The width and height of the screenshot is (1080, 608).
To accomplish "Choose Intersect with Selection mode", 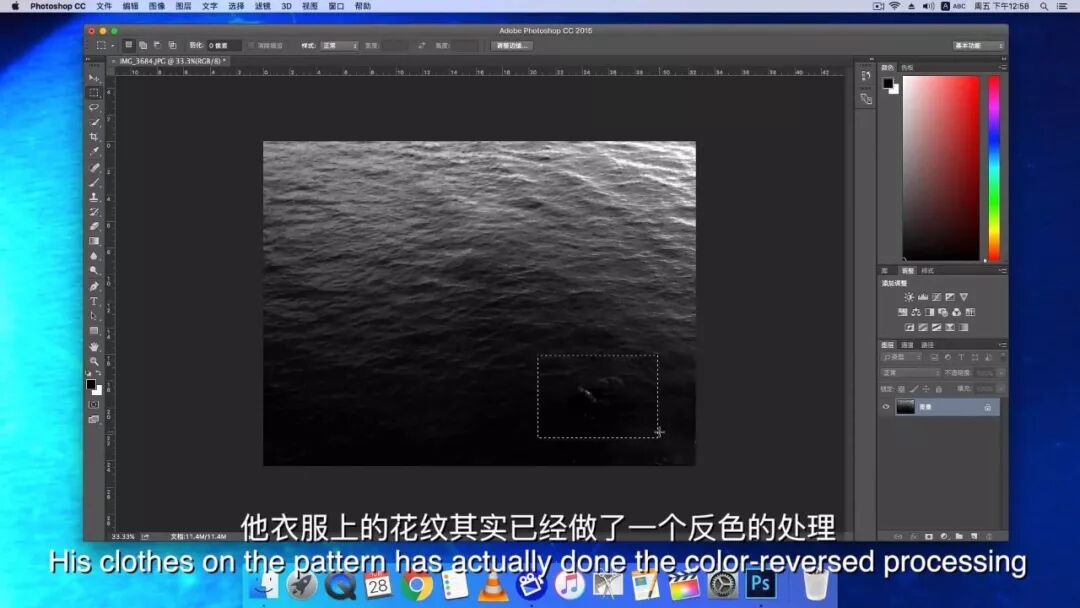I will (172, 45).
